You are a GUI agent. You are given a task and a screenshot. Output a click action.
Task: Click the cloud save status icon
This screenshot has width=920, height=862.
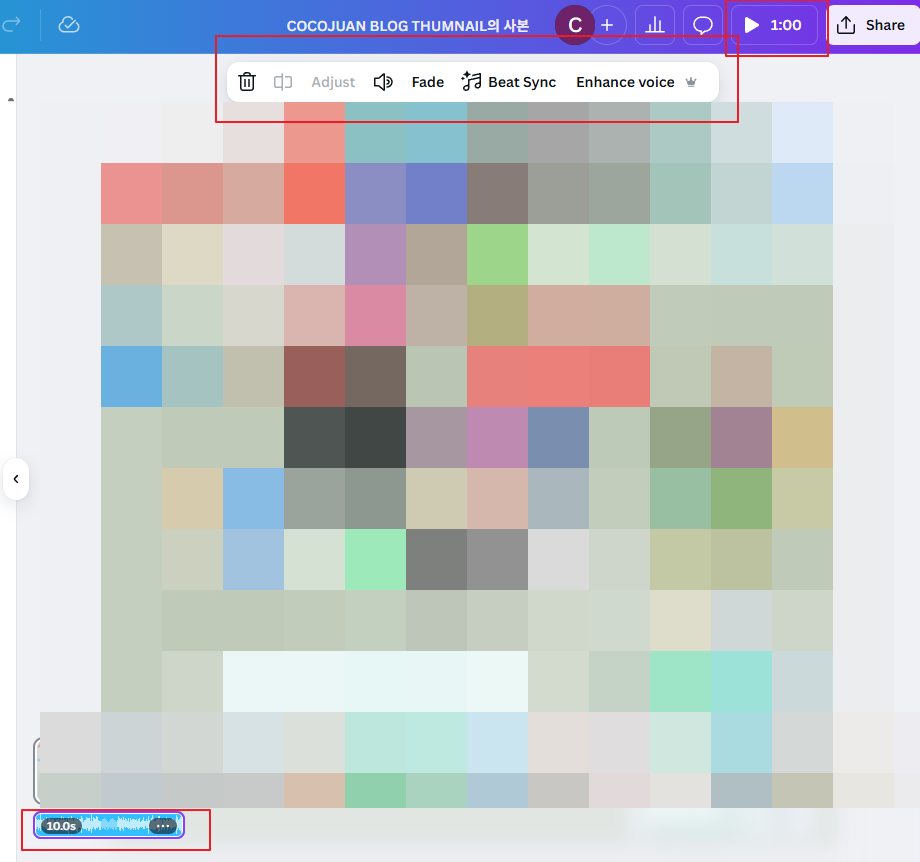[69, 25]
